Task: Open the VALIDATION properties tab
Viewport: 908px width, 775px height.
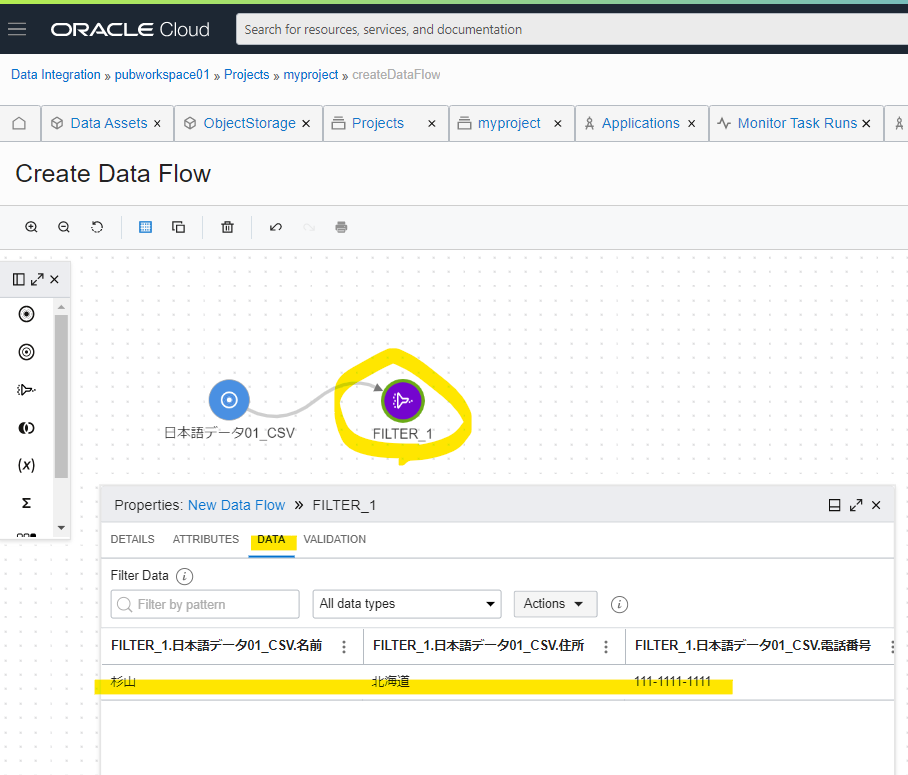Action: [x=335, y=539]
